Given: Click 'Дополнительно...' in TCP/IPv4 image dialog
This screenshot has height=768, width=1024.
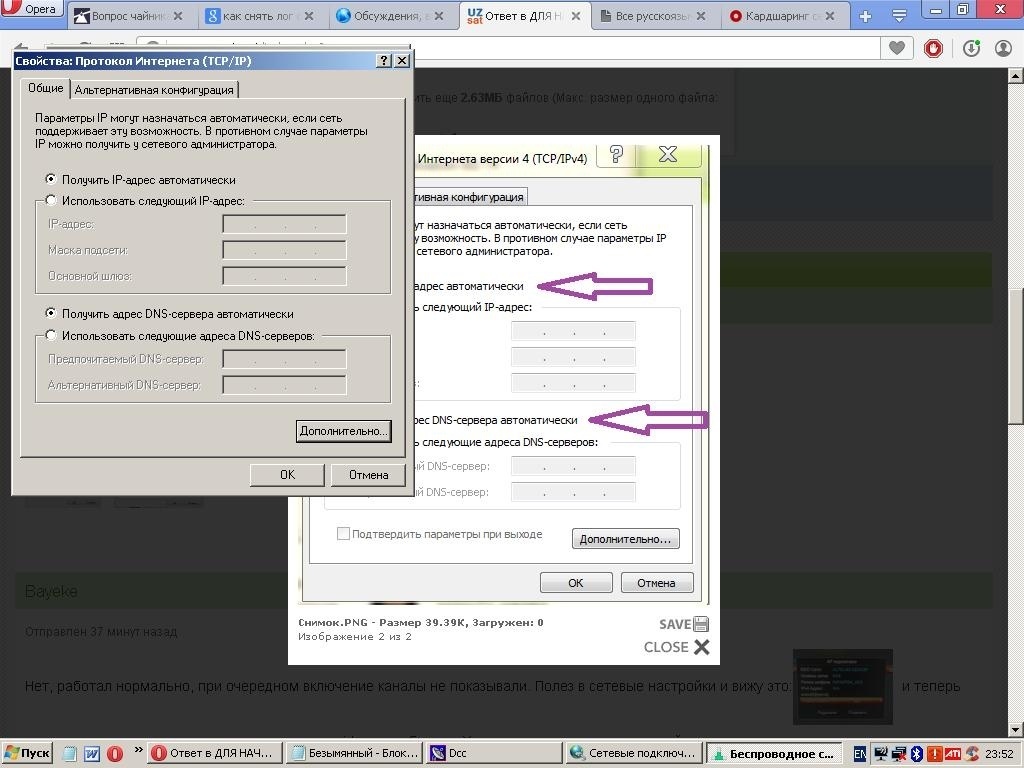Looking at the screenshot, I should tap(626, 539).
